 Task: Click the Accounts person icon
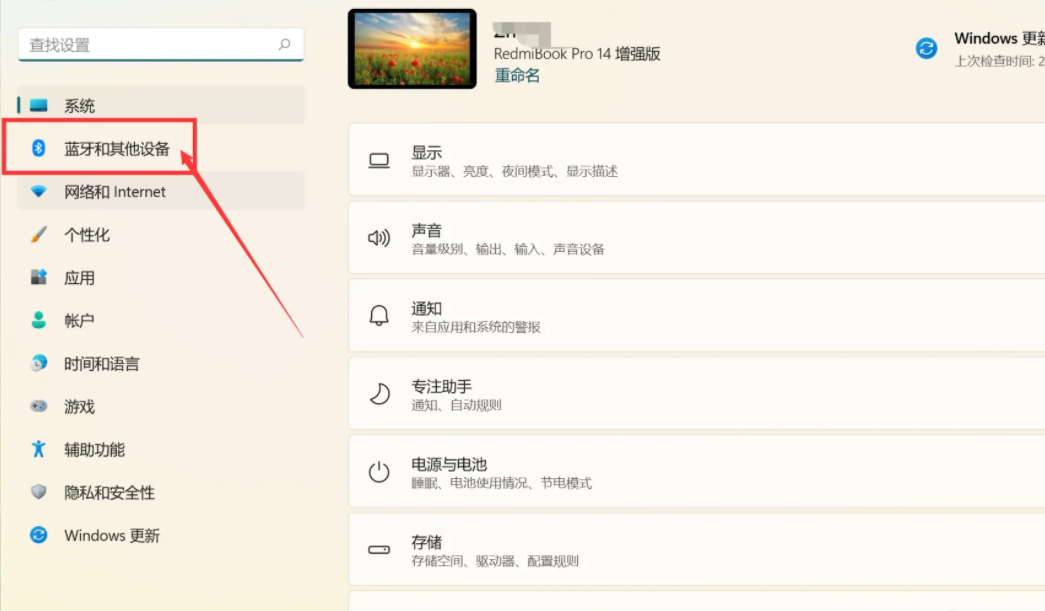(x=39, y=321)
